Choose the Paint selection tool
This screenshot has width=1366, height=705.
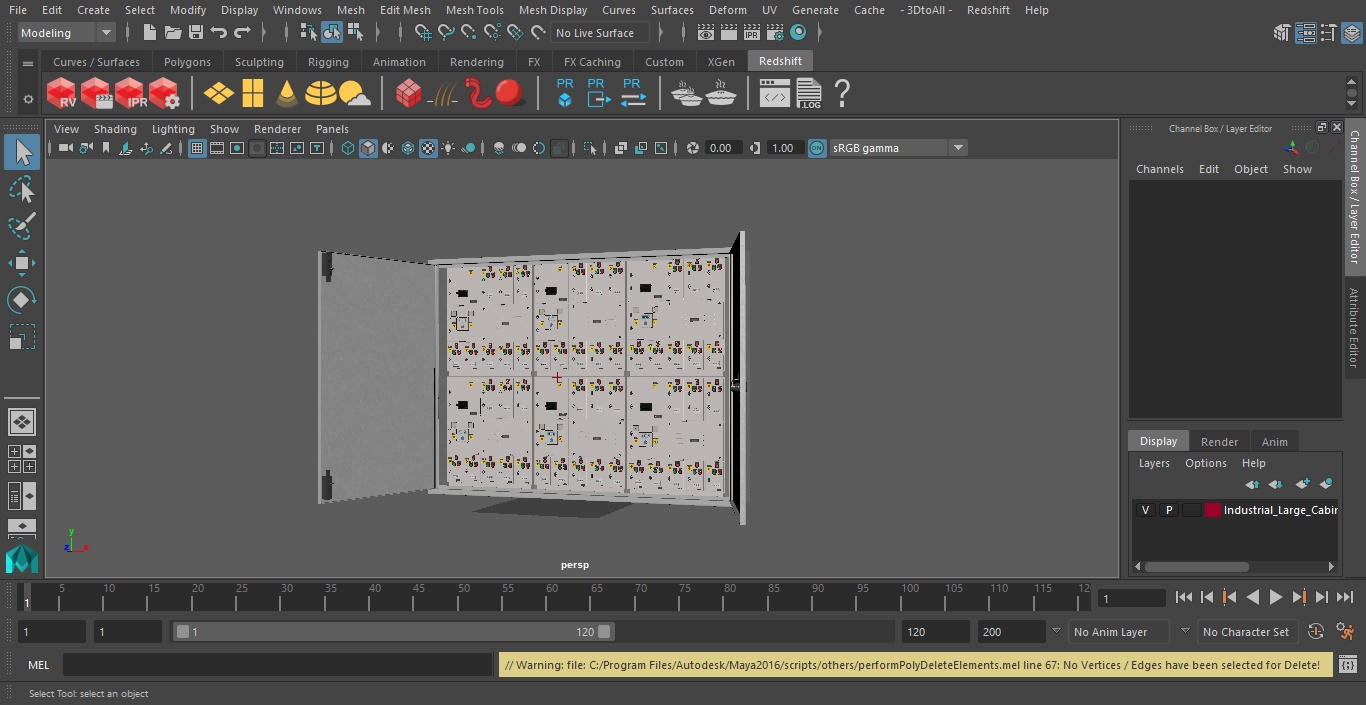coord(21,226)
